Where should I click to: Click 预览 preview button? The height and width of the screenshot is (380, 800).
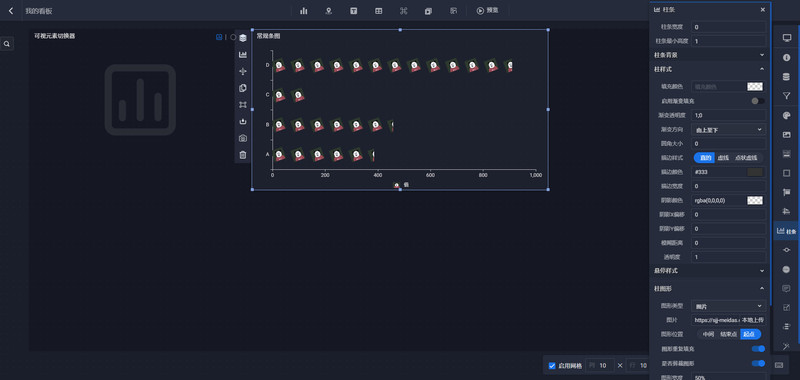coord(487,11)
